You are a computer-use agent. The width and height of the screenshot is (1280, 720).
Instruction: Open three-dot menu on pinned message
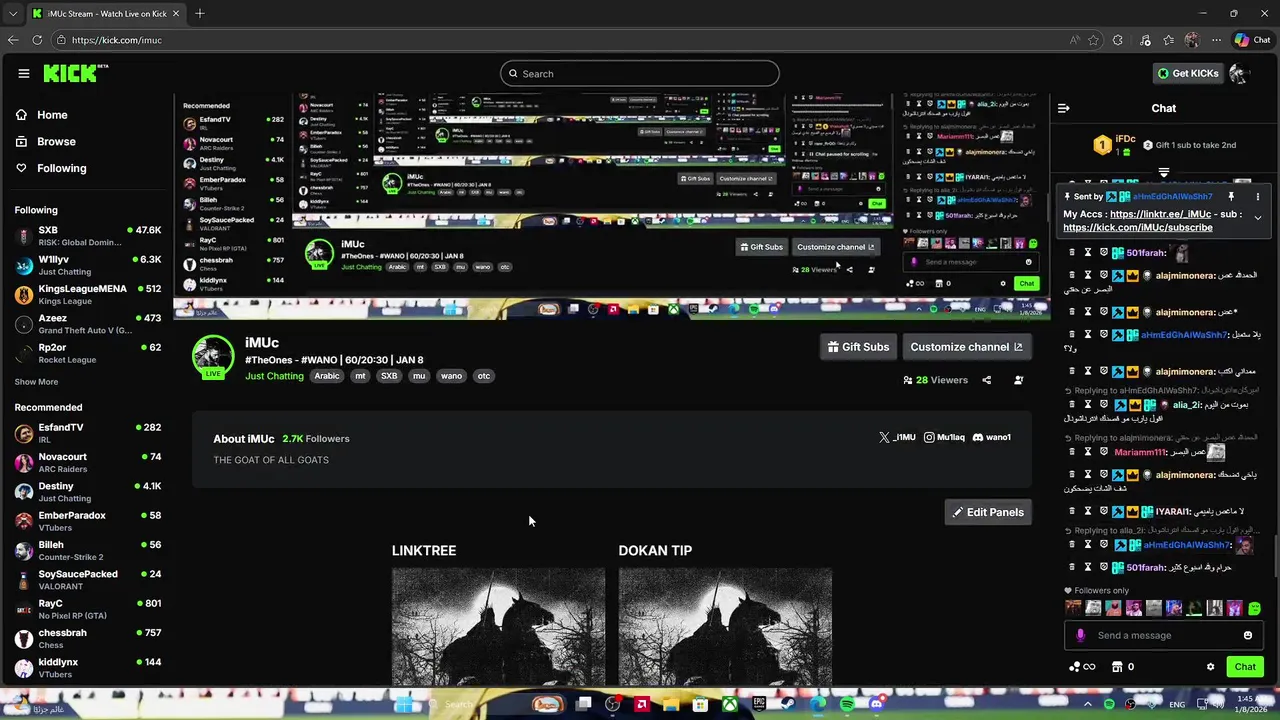1258,197
